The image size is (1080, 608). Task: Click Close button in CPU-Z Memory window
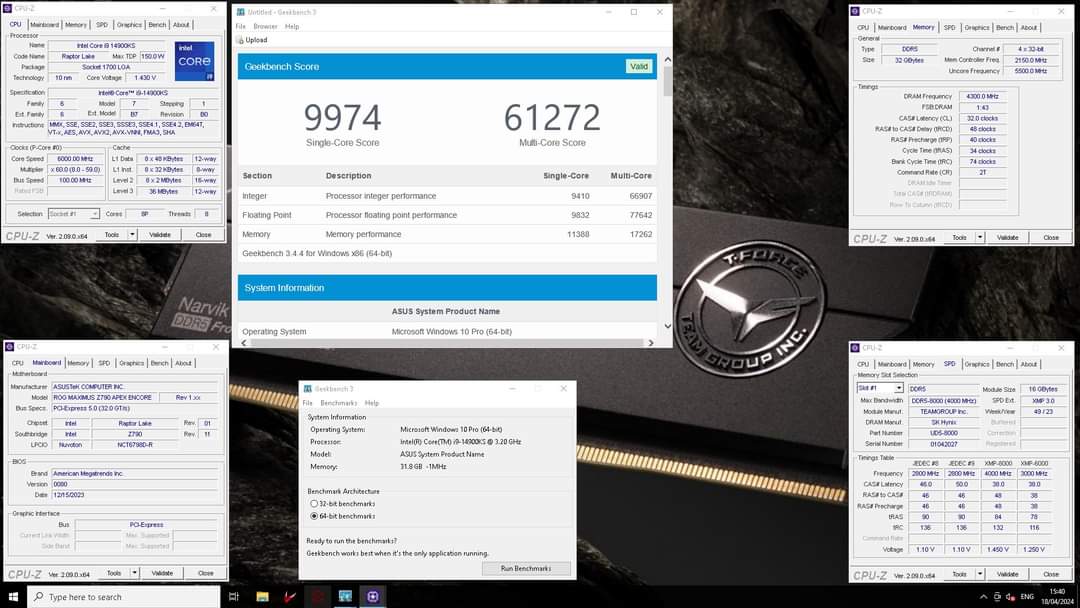[1051, 238]
